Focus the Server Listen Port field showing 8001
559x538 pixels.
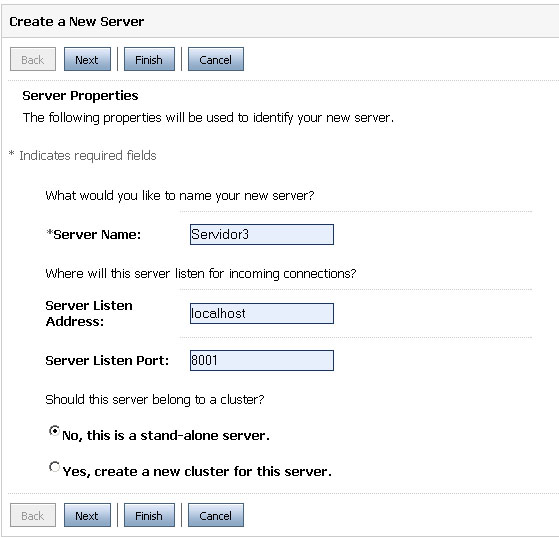pos(262,361)
